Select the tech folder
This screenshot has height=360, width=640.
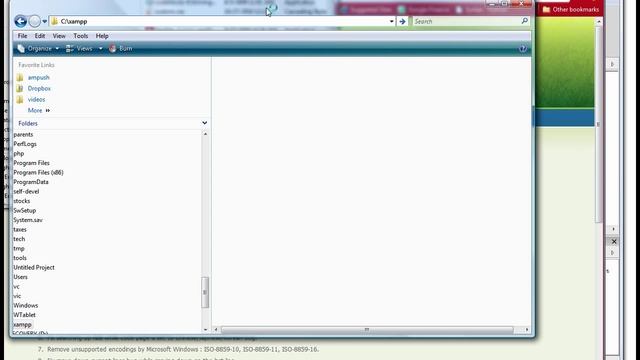(19, 239)
